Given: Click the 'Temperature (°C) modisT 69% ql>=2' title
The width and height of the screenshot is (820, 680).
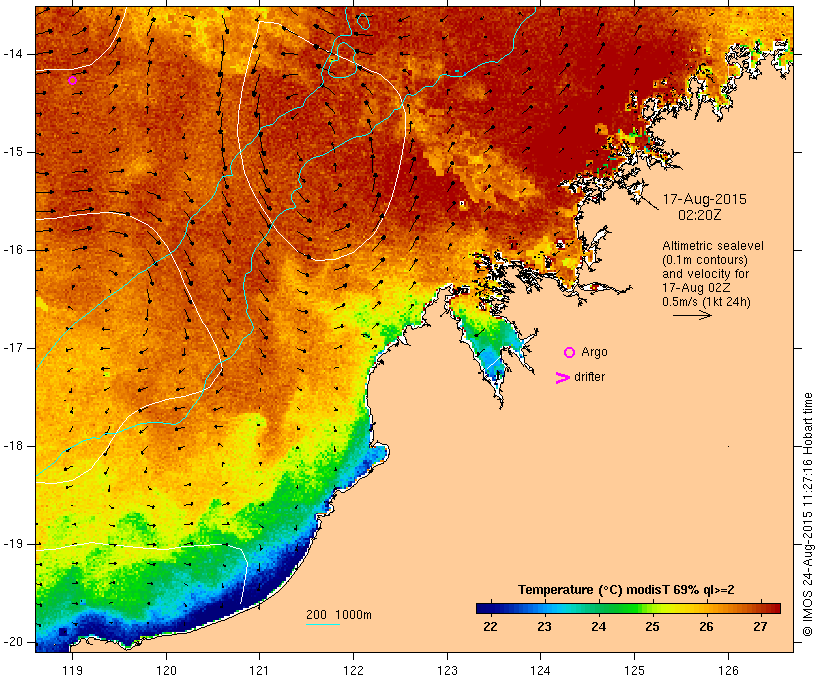Looking at the screenshot, I should tap(626, 590).
